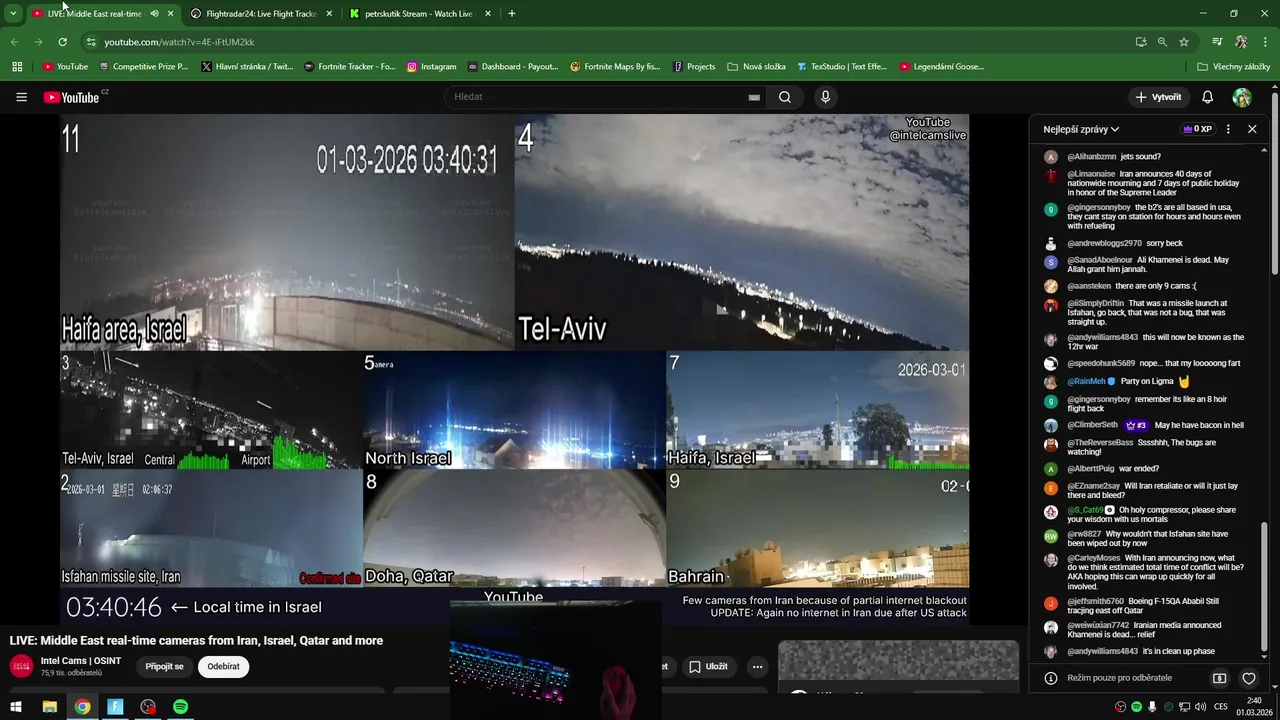This screenshot has width=1280, height=720.
Task: Open Hlavní stránka / Twit... bookmark
Action: 247,67
